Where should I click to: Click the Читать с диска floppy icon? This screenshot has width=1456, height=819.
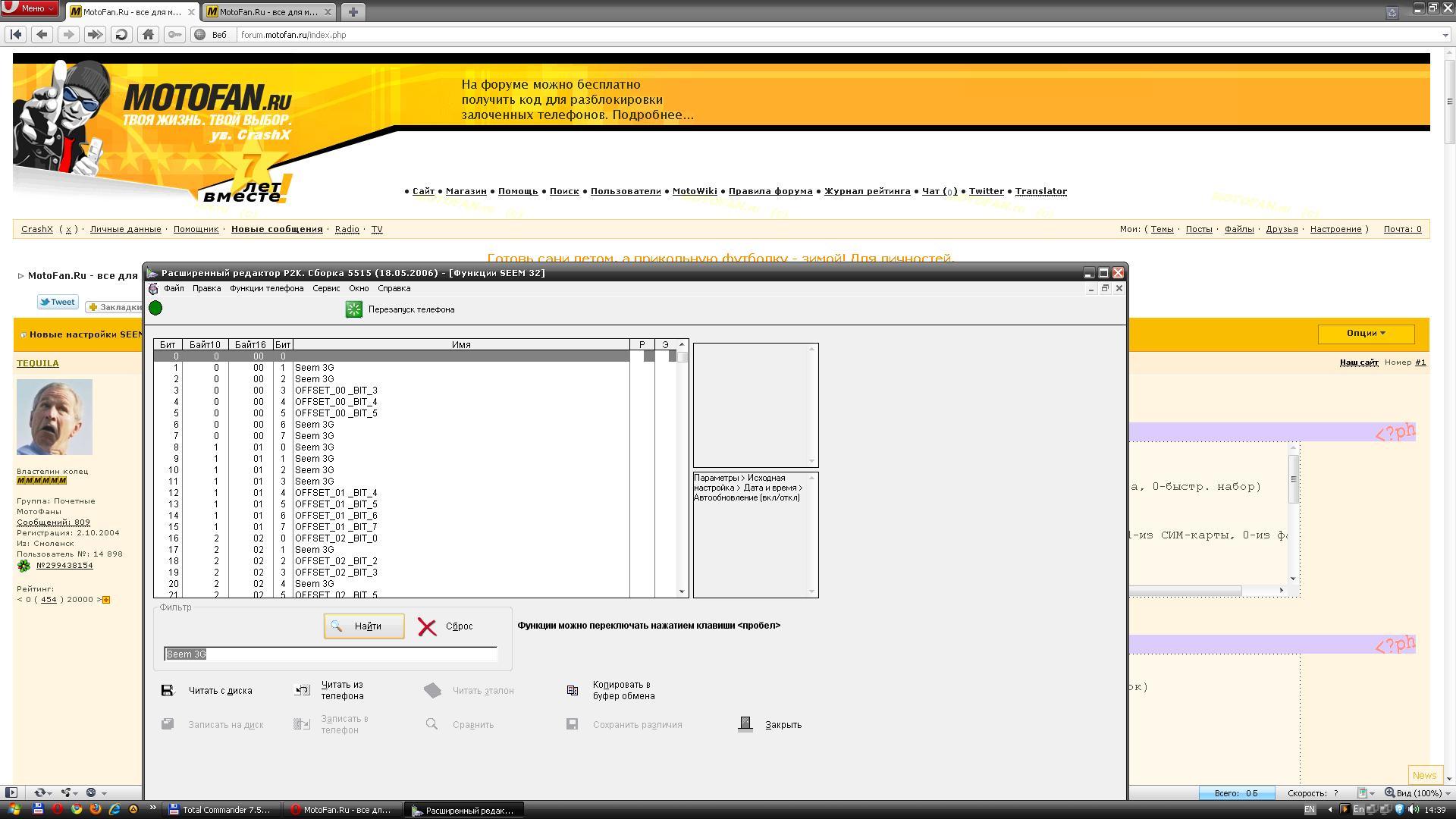(168, 691)
